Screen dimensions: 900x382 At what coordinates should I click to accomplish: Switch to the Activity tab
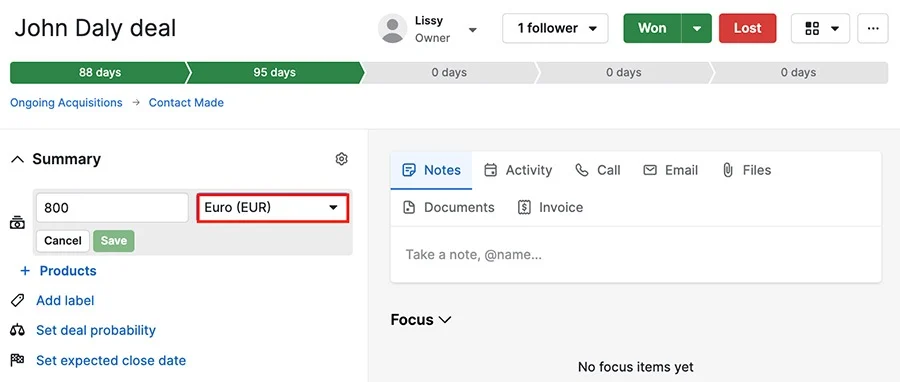point(518,170)
